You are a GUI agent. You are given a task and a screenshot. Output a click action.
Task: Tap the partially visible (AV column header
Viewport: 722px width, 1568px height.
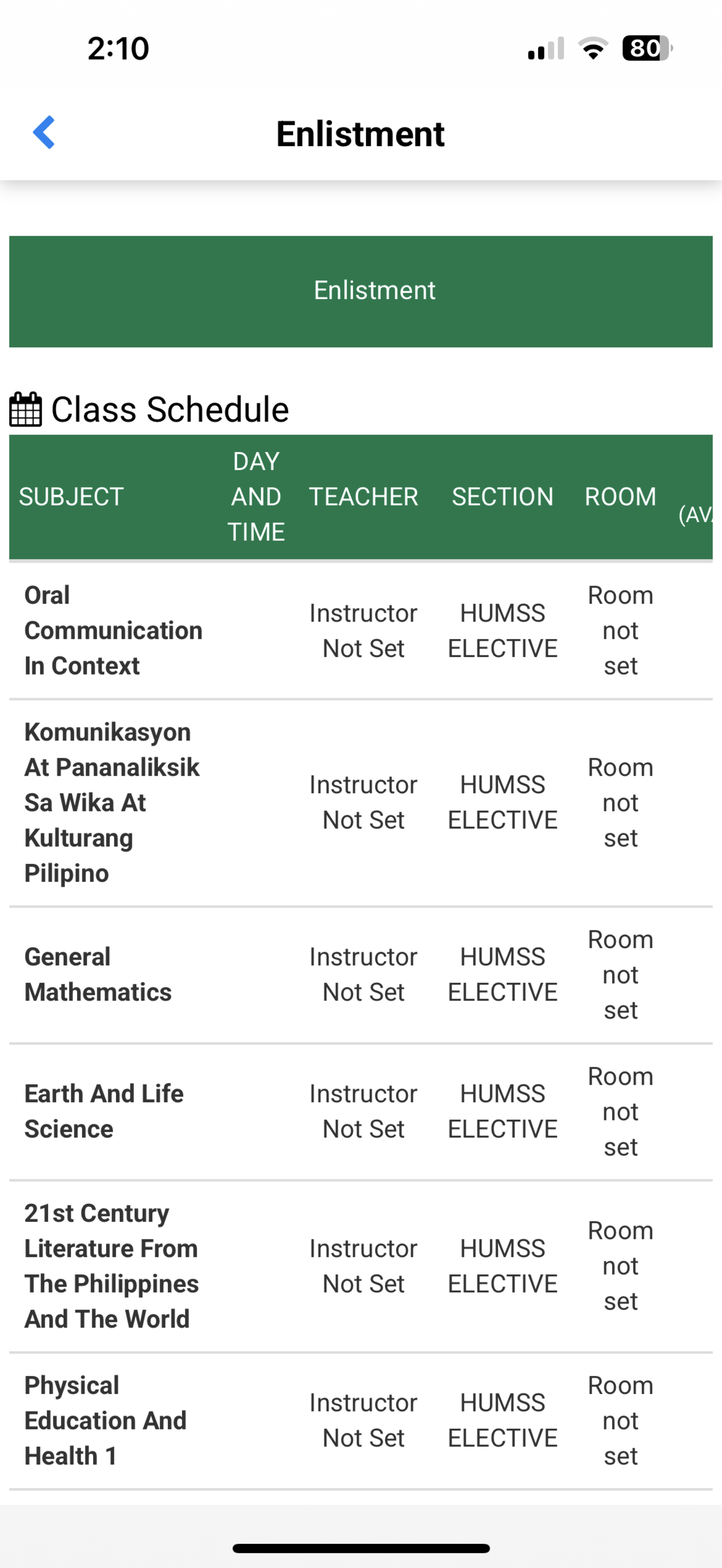tap(695, 514)
